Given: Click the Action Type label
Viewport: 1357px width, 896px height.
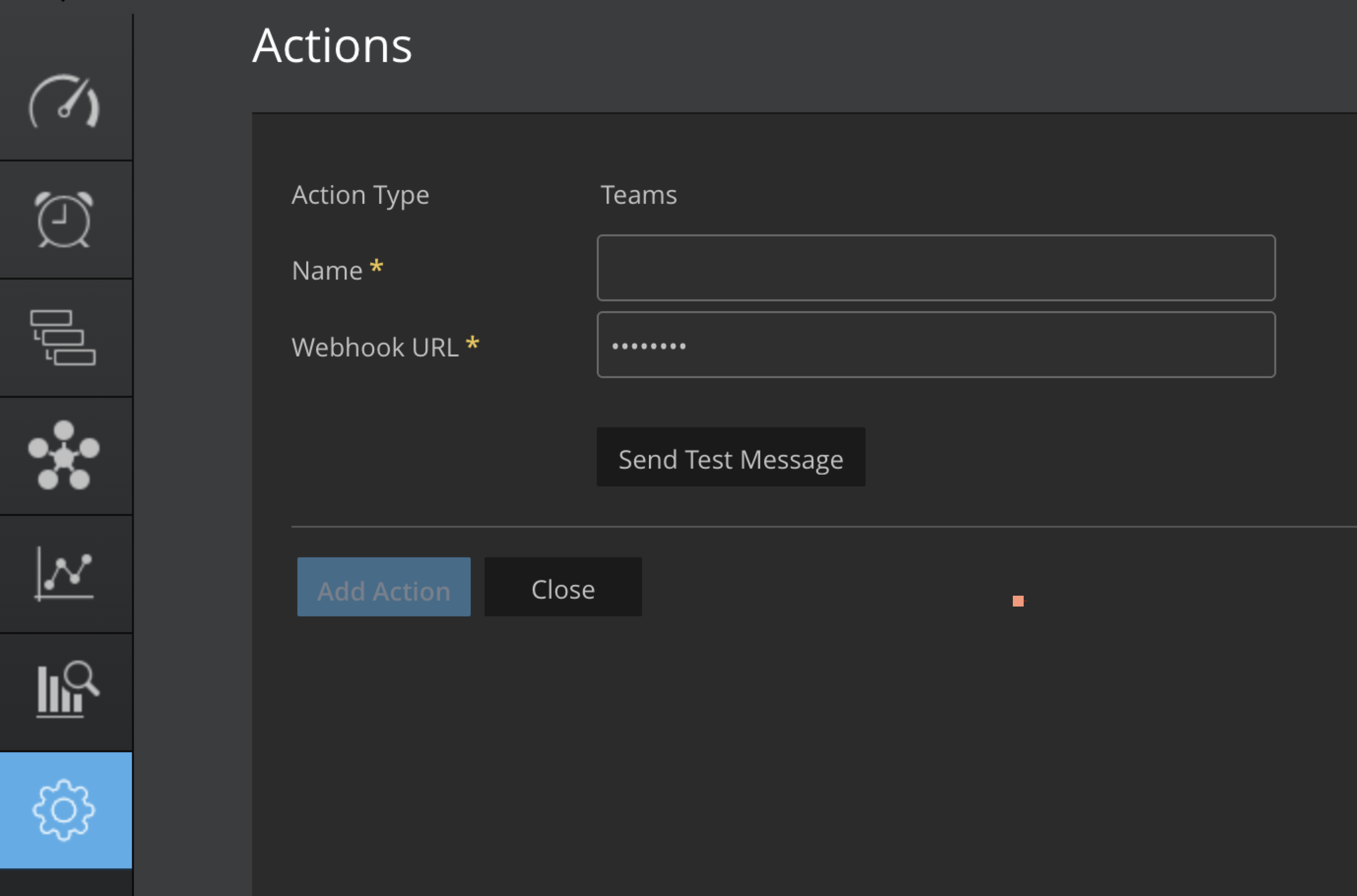Looking at the screenshot, I should pyautogui.click(x=360, y=195).
